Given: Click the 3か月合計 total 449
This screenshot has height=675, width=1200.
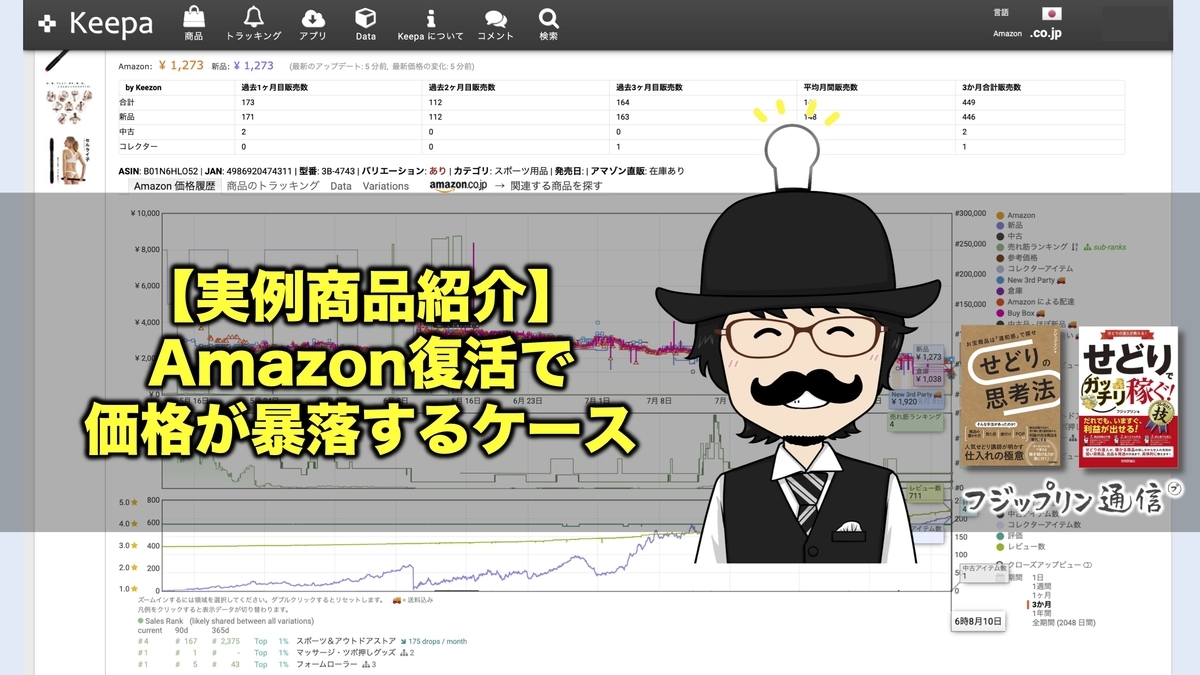Looking at the screenshot, I should (x=970, y=102).
